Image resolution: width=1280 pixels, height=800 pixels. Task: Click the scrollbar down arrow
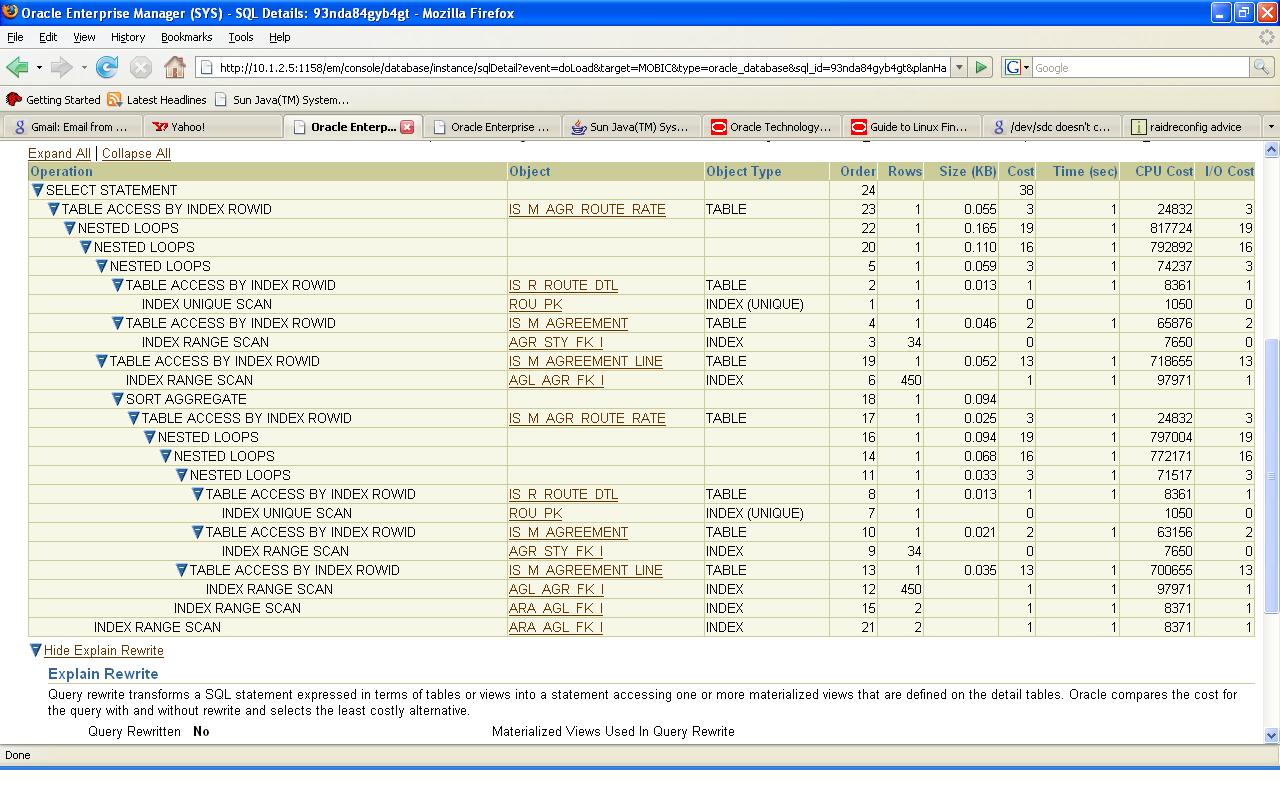click(x=1271, y=735)
